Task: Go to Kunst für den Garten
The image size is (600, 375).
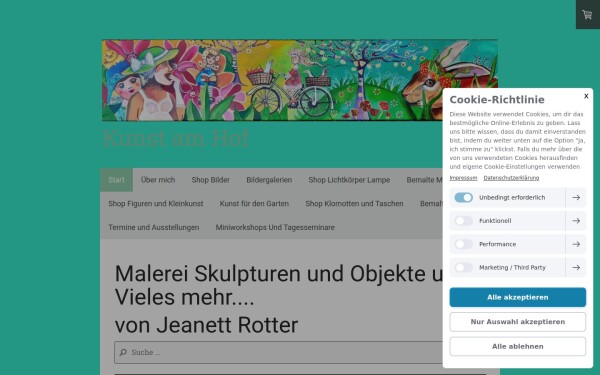Action: (254, 204)
